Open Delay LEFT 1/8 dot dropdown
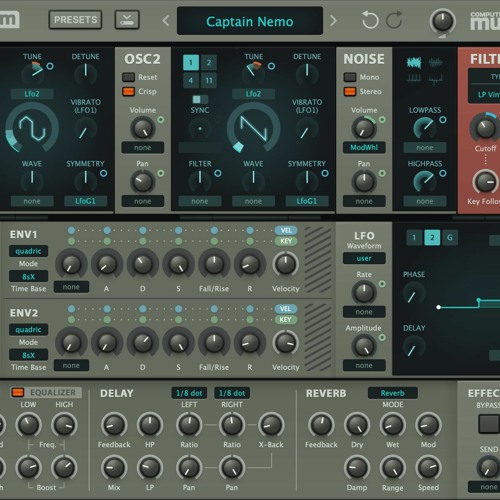Image resolution: width=500 pixels, height=500 pixels. (189, 393)
